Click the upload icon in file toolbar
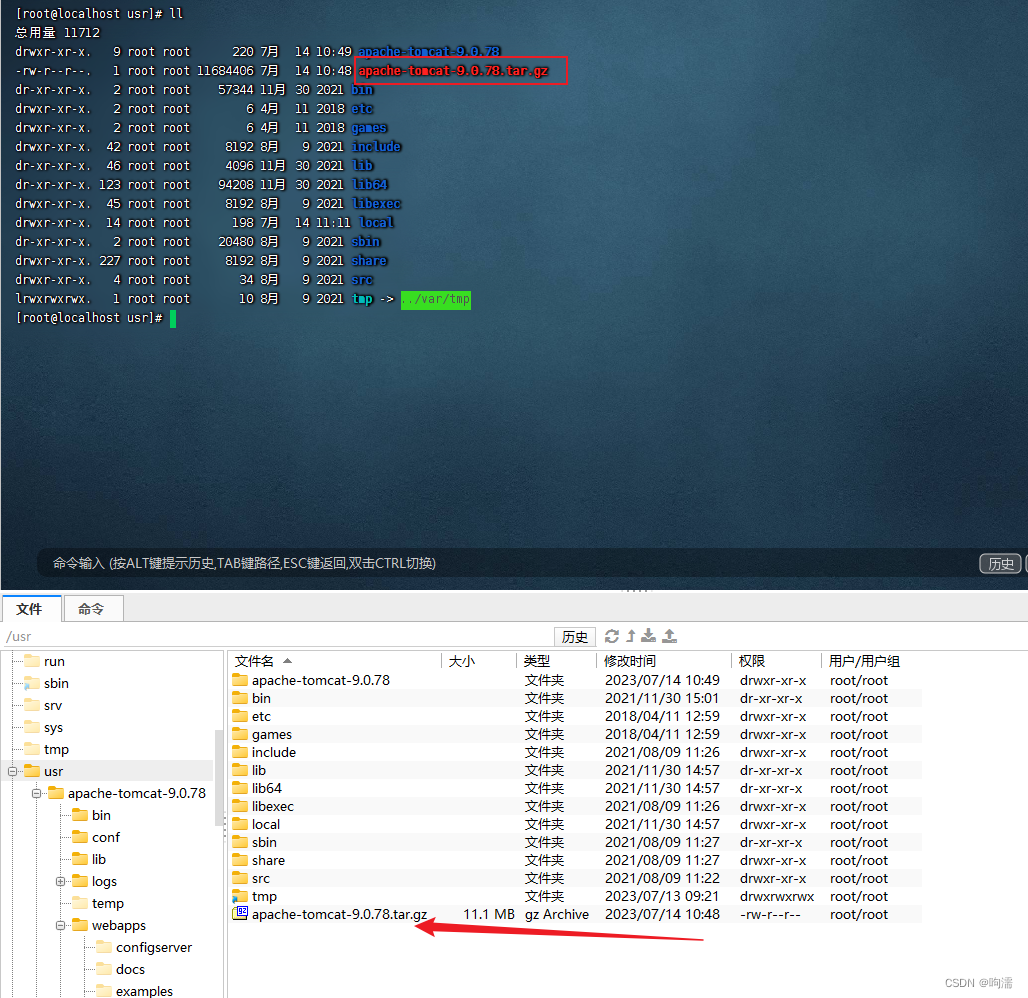This screenshot has width=1028, height=998. click(x=669, y=635)
